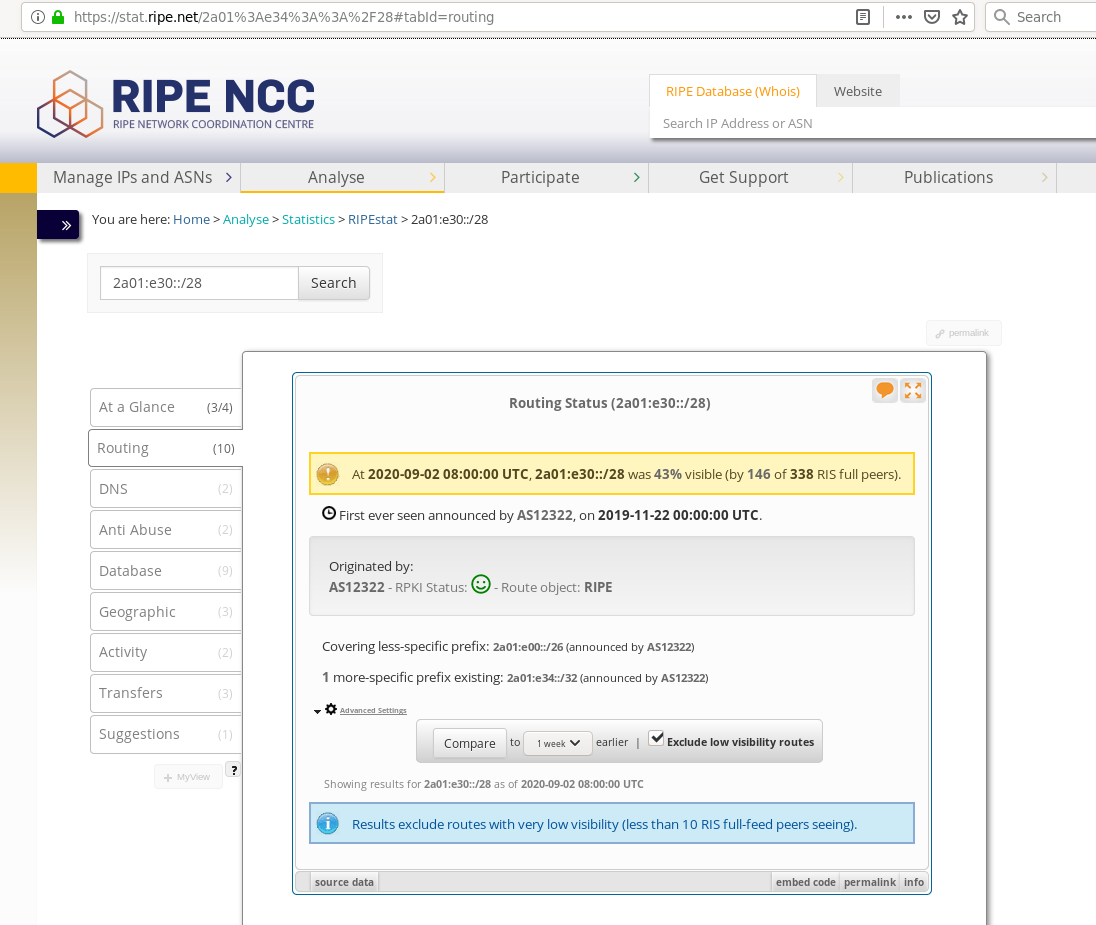The image size is (1096, 925).
Task: Open page actions three-dot menu
Action: [x=904, y=17]
